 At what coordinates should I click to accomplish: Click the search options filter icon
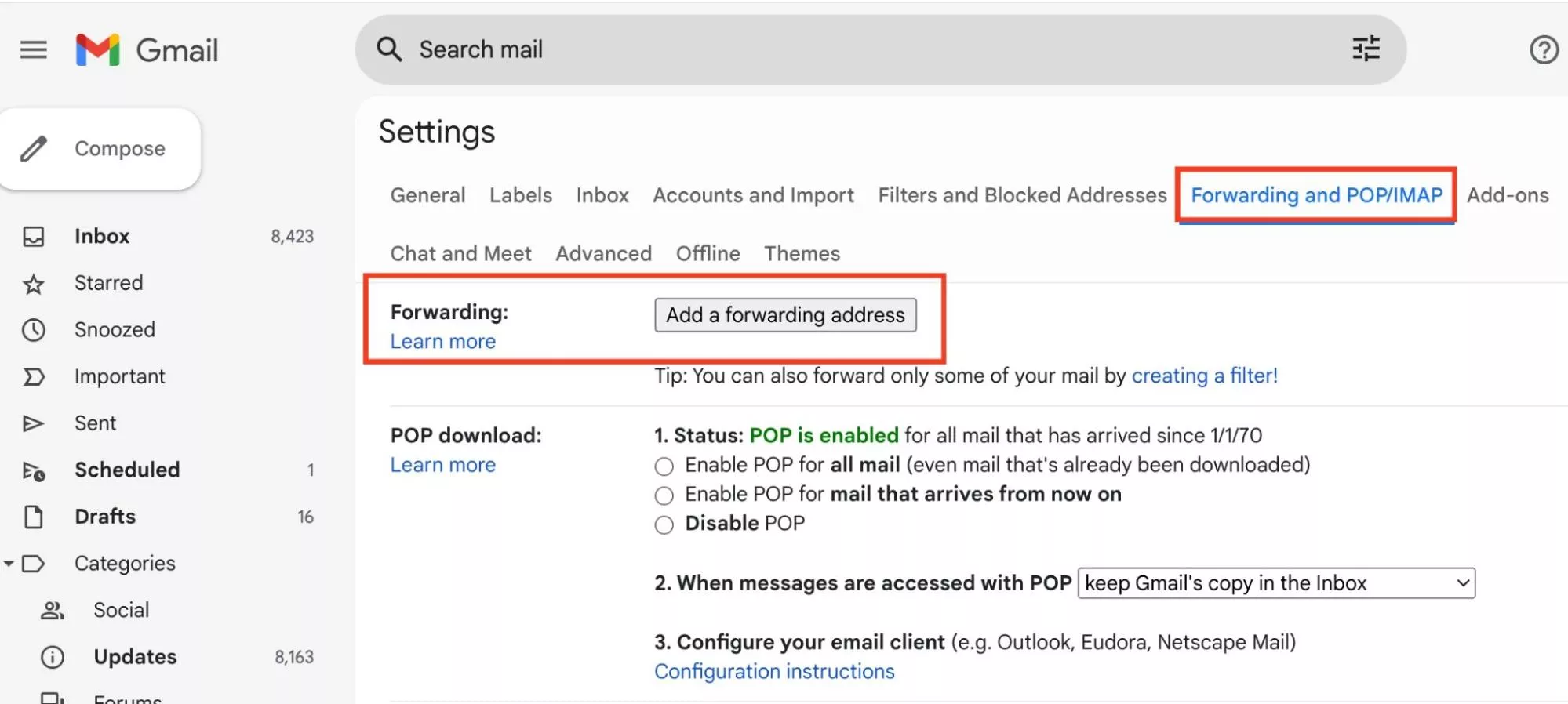[x=1366, y=49]
